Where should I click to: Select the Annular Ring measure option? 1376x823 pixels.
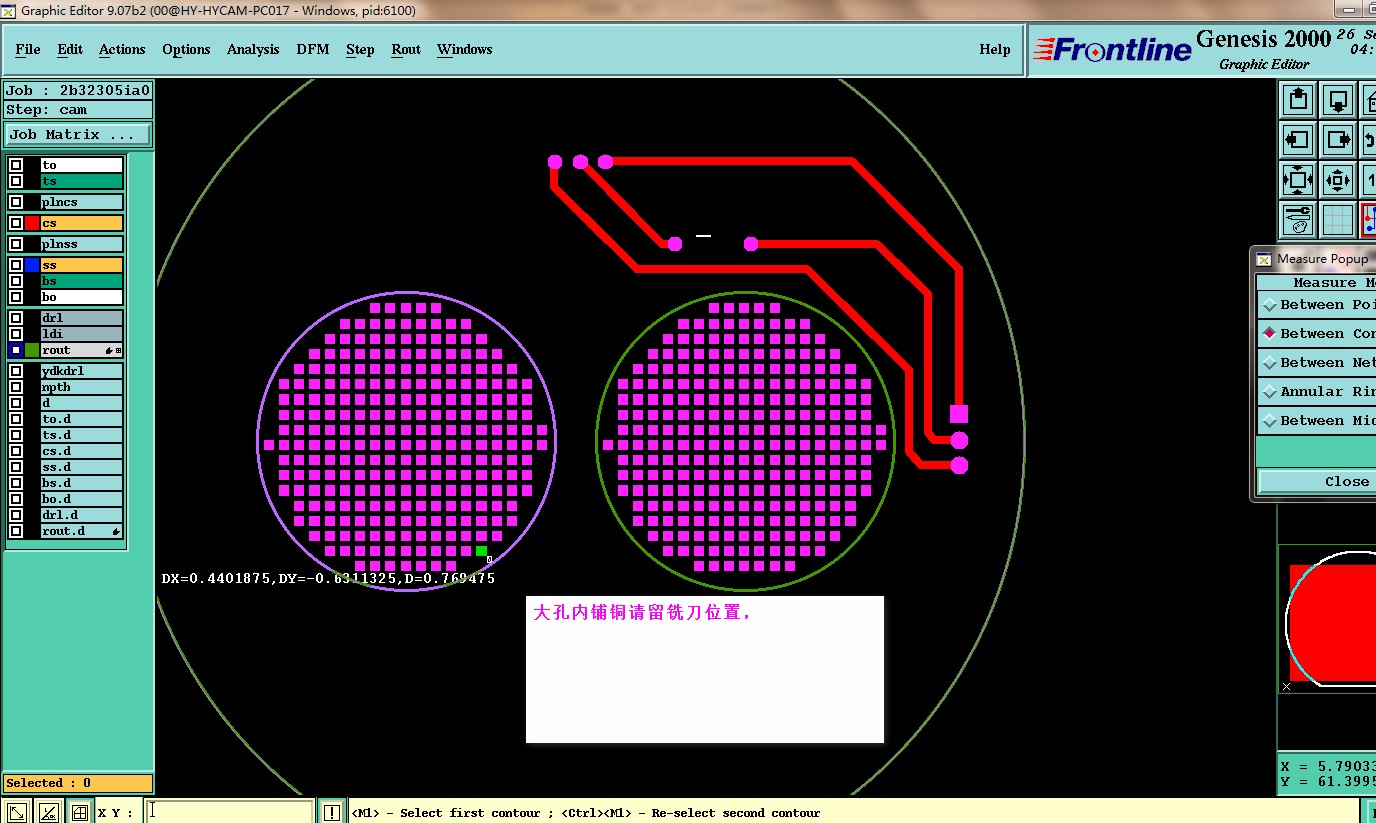1316,392
